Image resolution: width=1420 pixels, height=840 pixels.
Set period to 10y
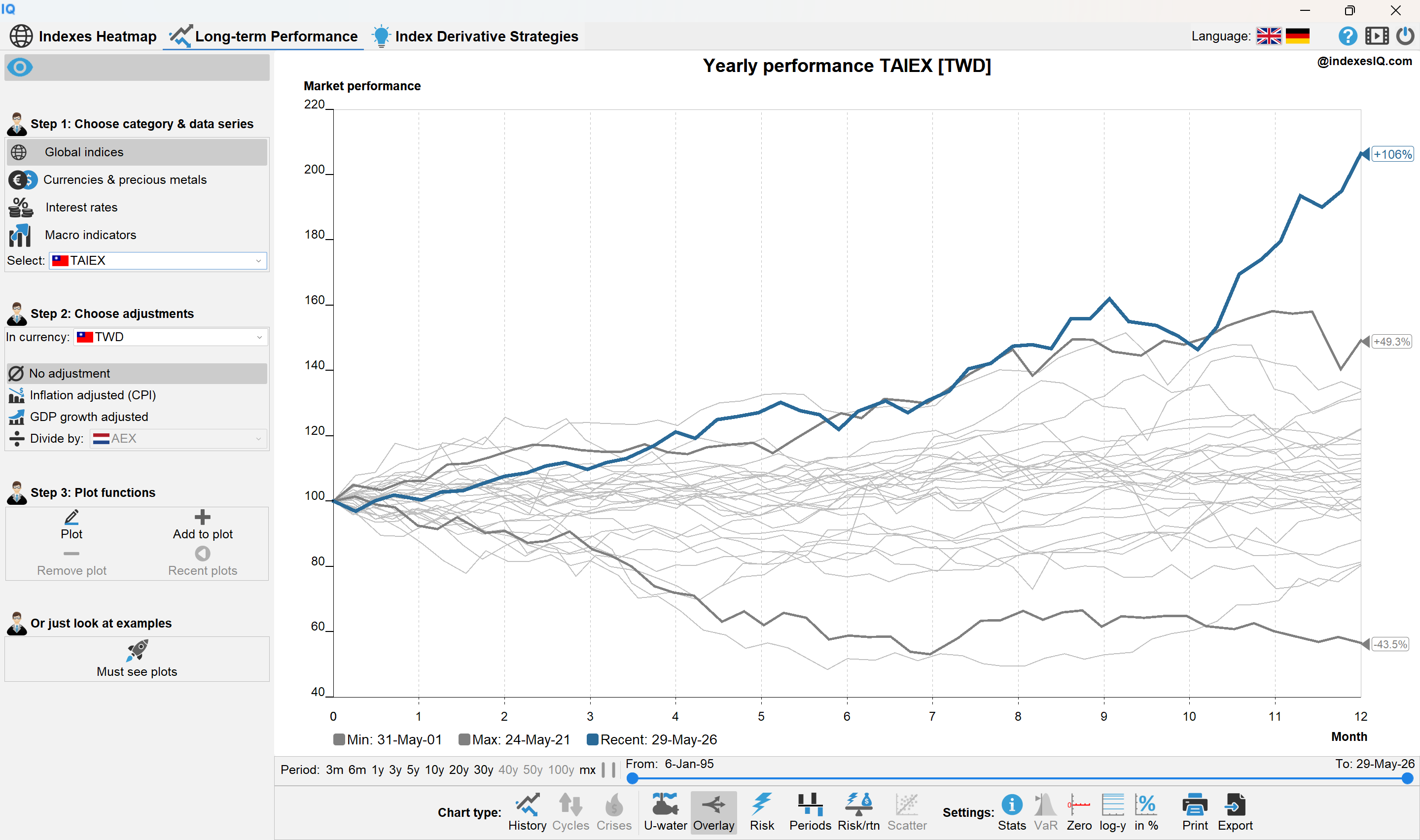click(x=434, y=770)
